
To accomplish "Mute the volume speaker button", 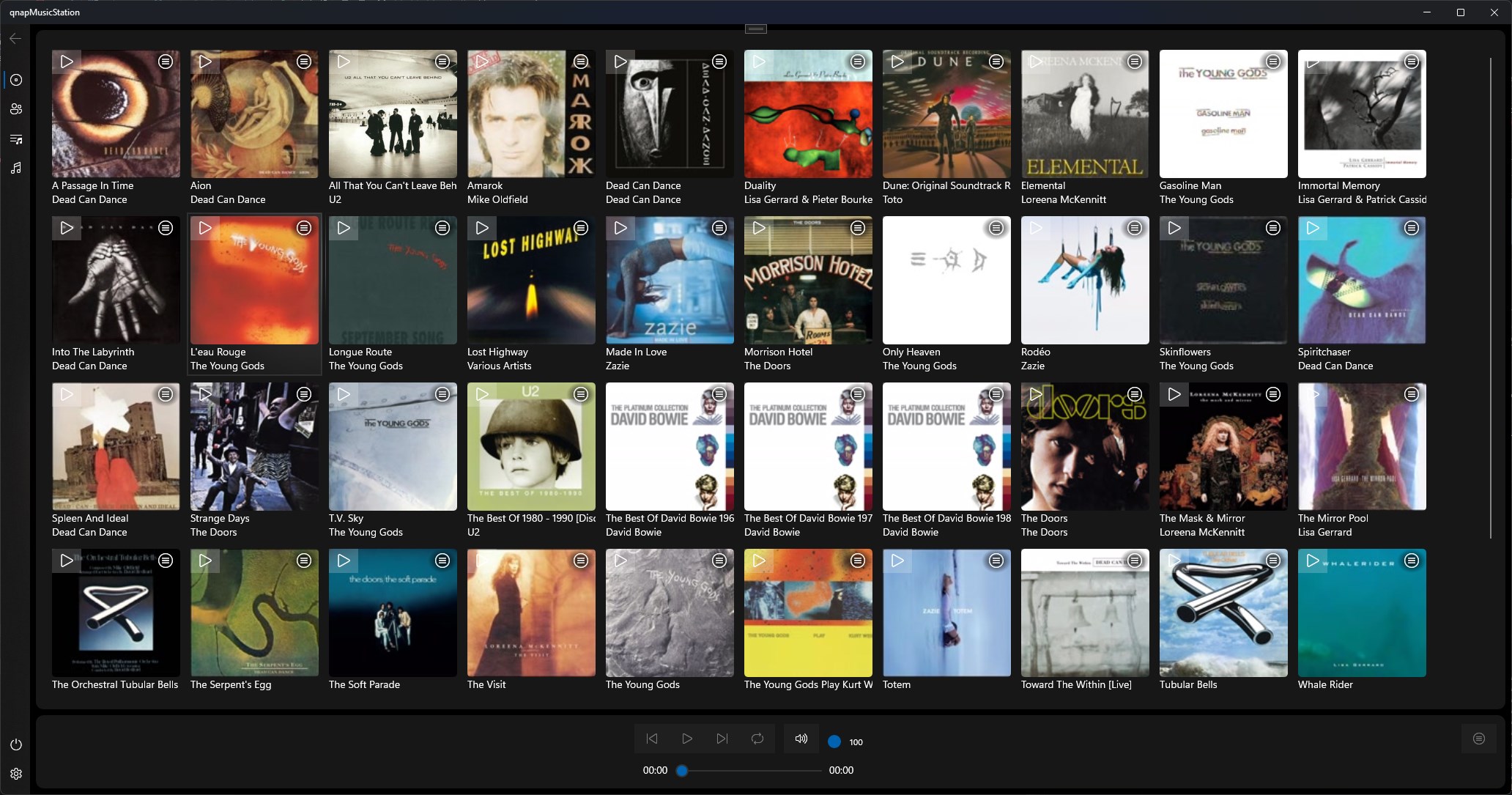I will [801, 739].
